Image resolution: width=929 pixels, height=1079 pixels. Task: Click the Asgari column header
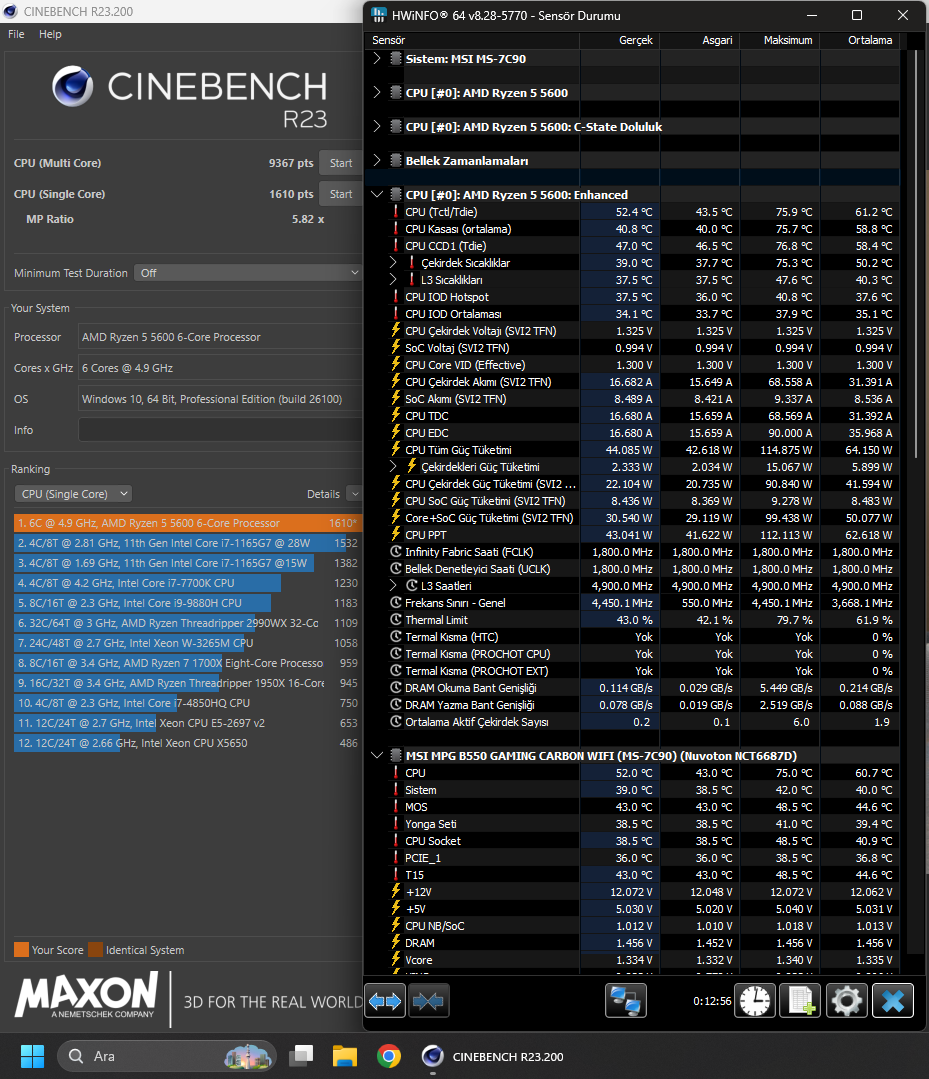(x=700, y=40)
